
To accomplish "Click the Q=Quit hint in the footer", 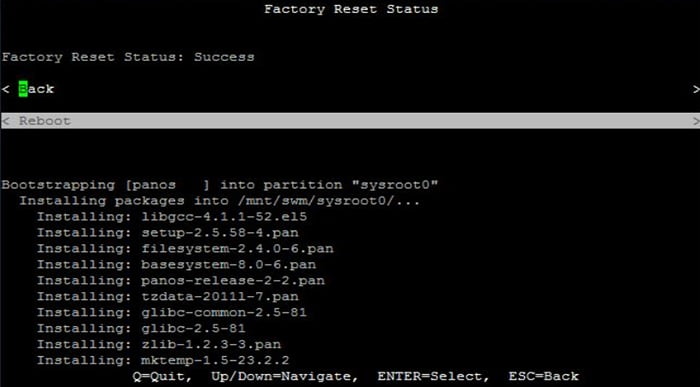I will [x=162, y=376].
